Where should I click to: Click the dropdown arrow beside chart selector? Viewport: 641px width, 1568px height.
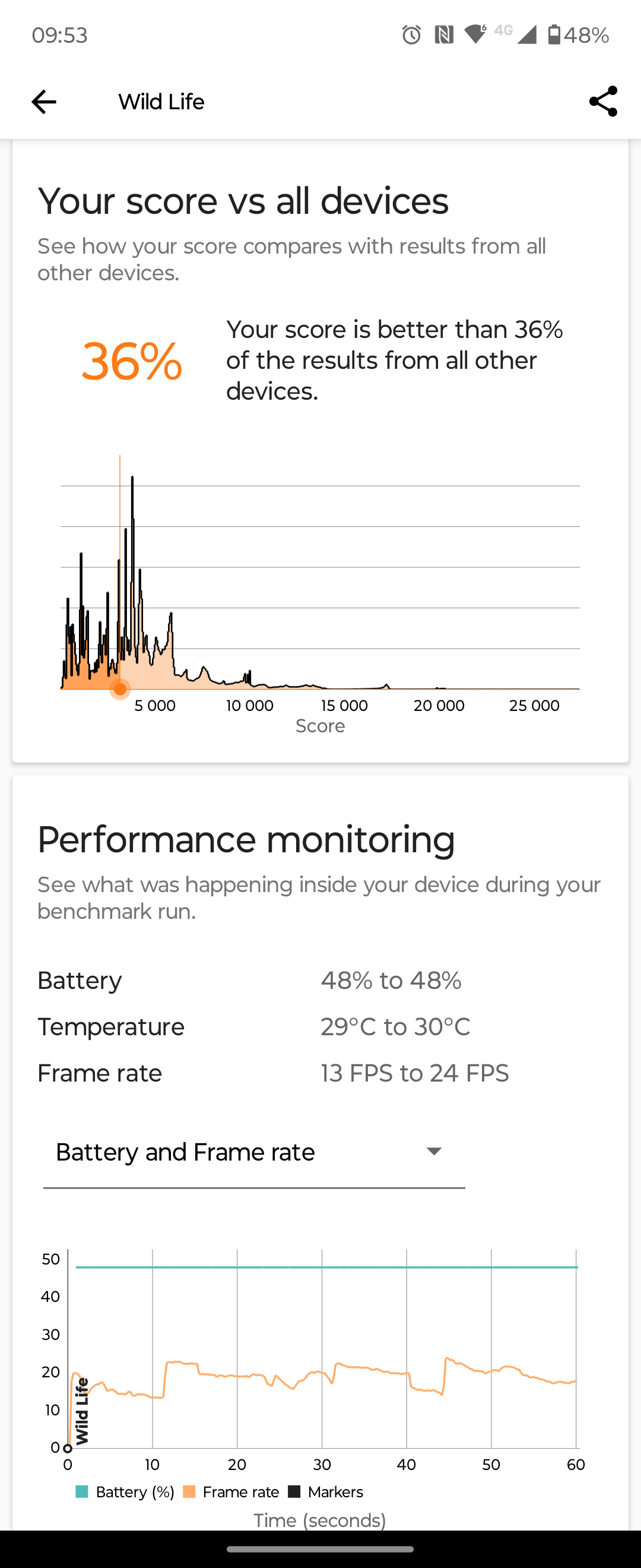pyautogui.click(x=434, y=1152)
